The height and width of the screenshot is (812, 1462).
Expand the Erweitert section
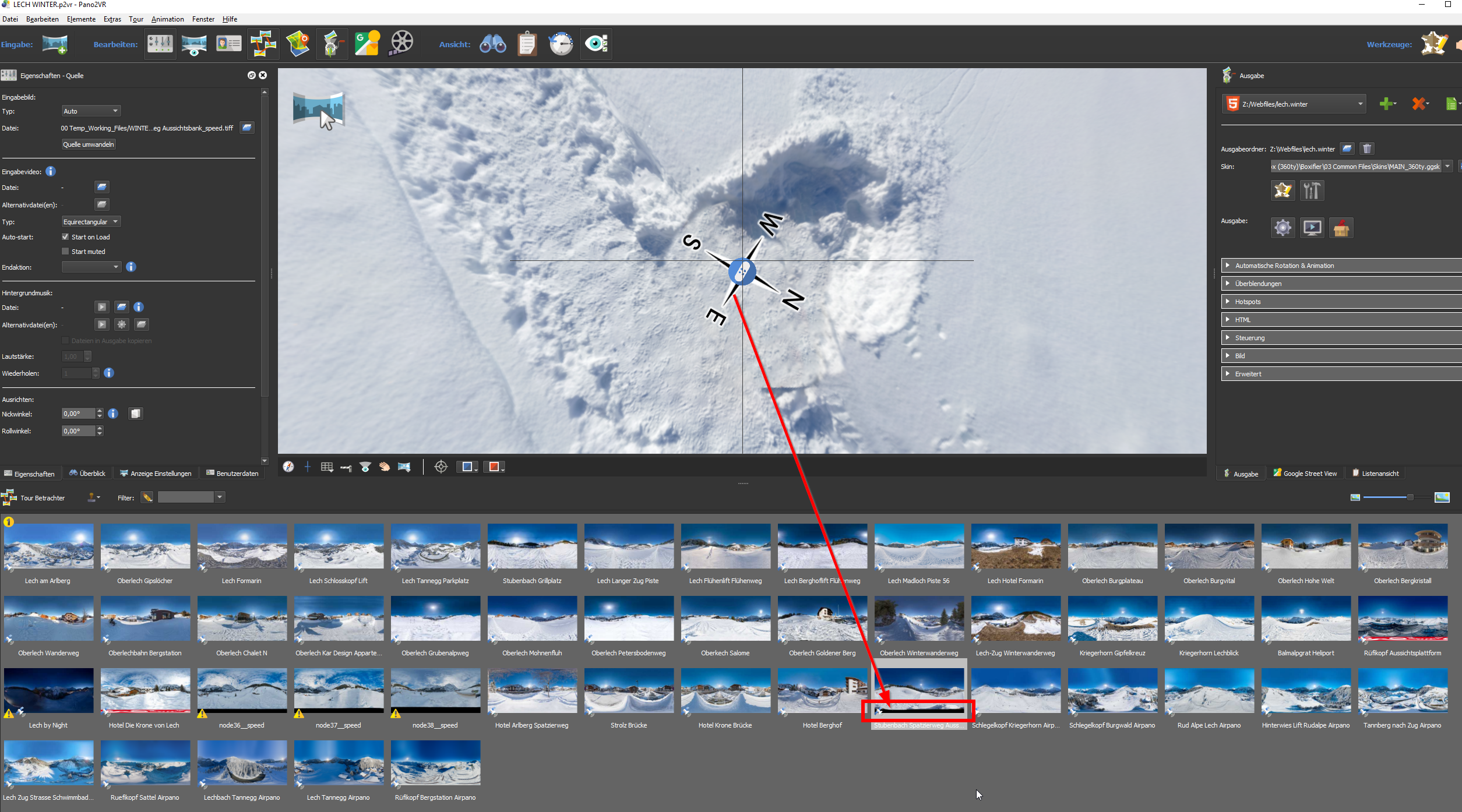click(x=1341, y=373)
